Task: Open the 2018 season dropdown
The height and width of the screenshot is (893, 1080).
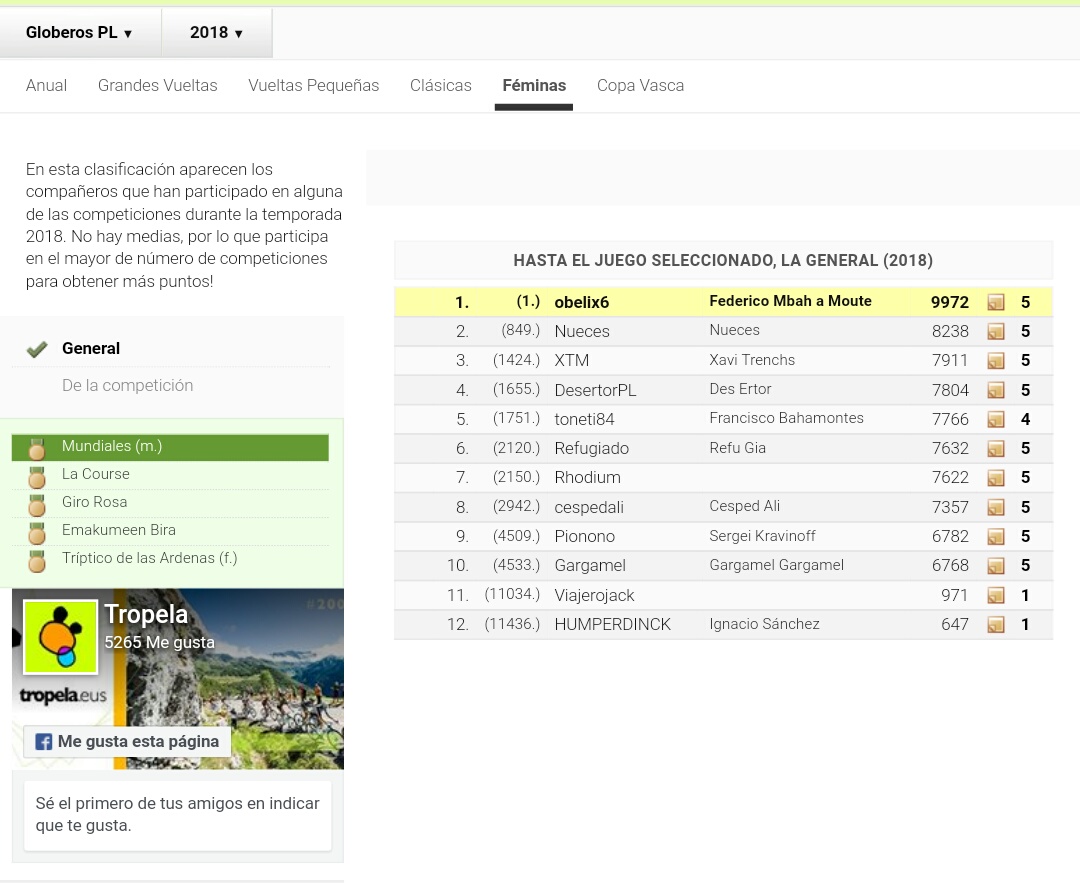Action: click(x=216, y=32)
